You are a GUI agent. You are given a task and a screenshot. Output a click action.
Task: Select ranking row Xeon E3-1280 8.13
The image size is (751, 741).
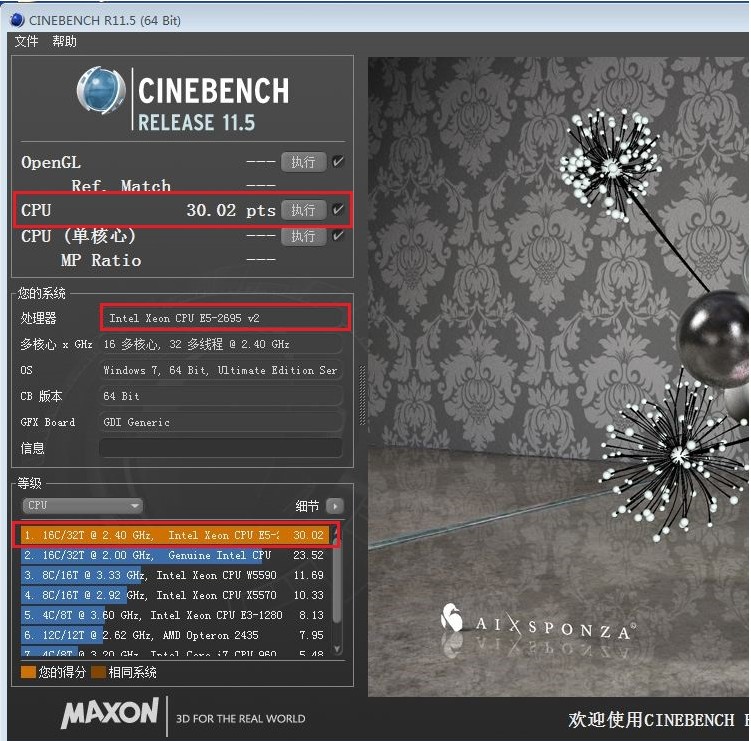[175, 615]
